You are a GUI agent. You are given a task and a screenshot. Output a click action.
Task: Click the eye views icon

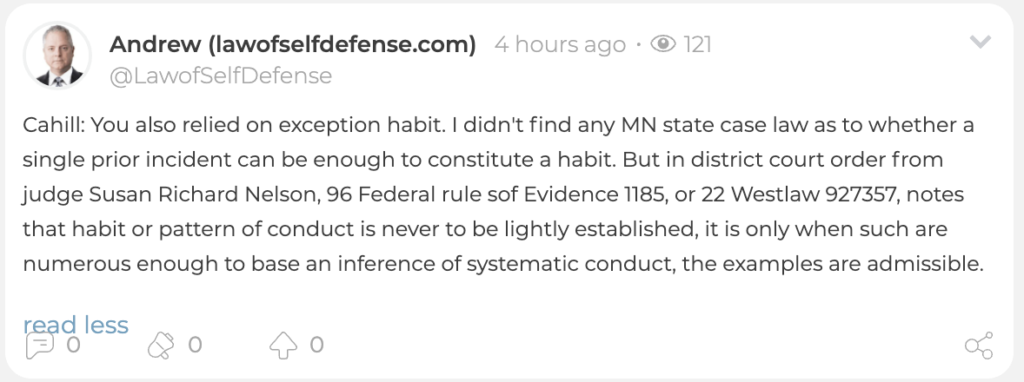[663, 44]
